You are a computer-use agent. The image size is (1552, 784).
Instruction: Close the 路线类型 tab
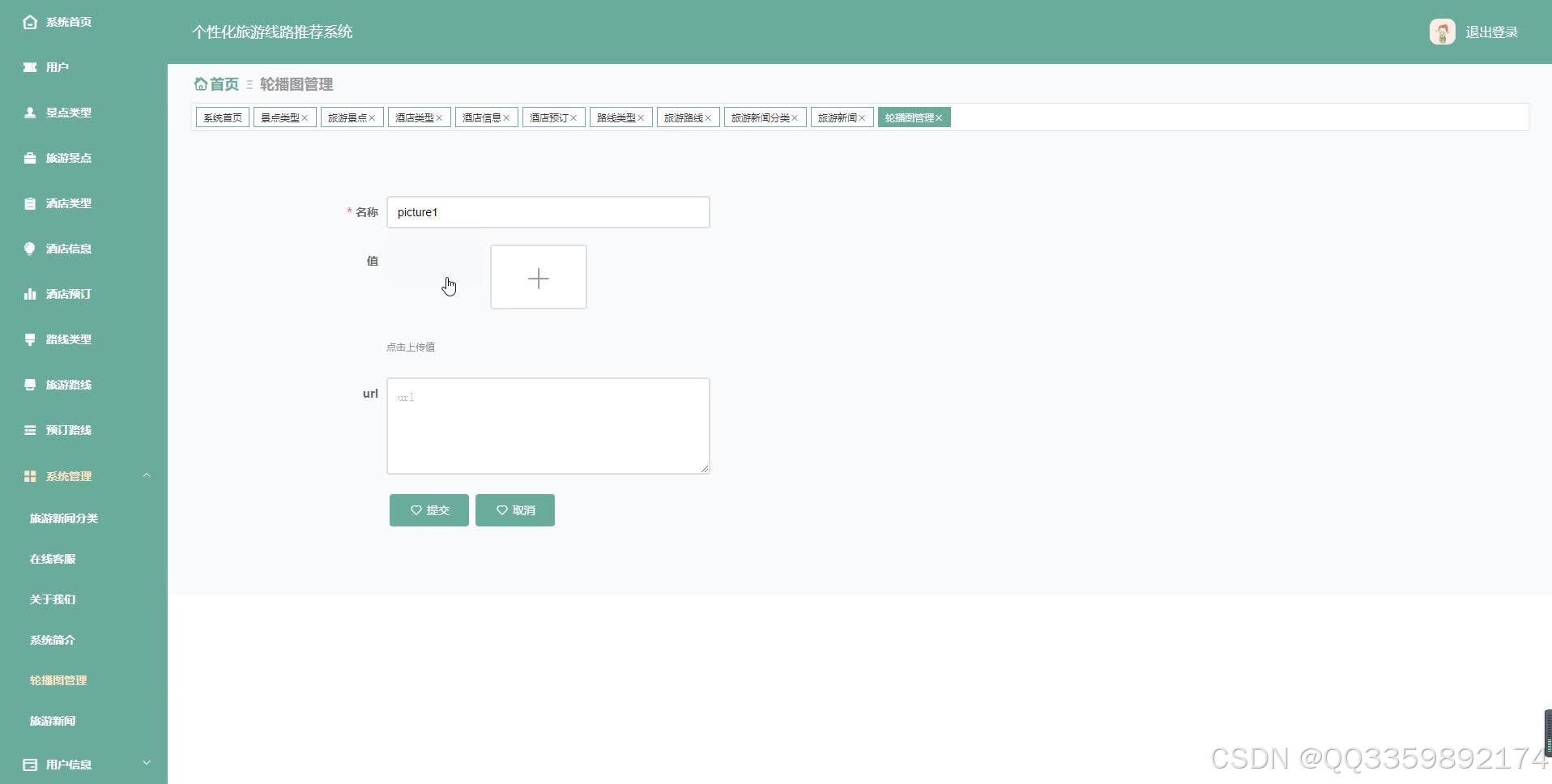tap(641, 118)
